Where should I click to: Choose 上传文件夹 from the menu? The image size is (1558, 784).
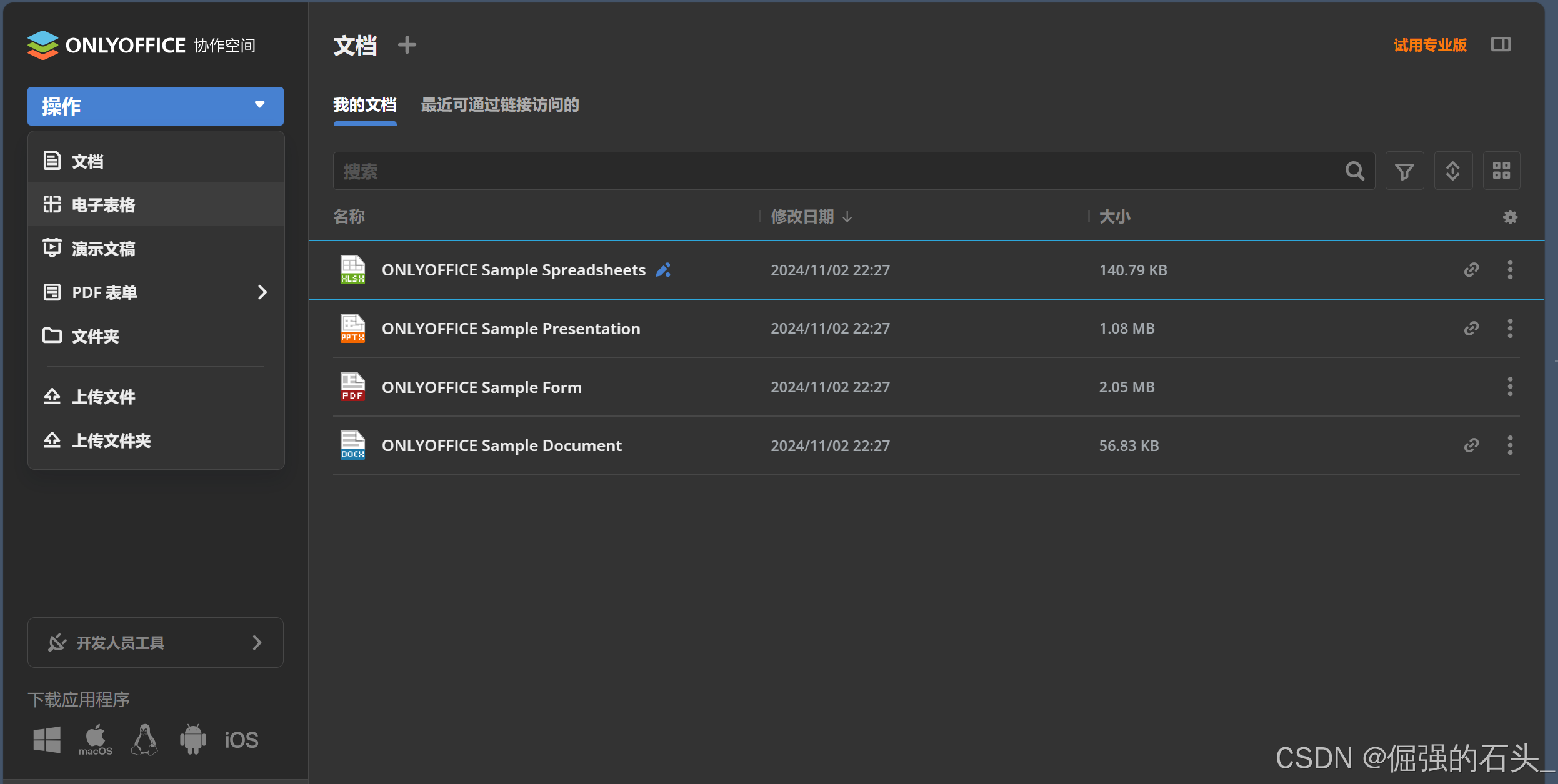coord(156,440)
